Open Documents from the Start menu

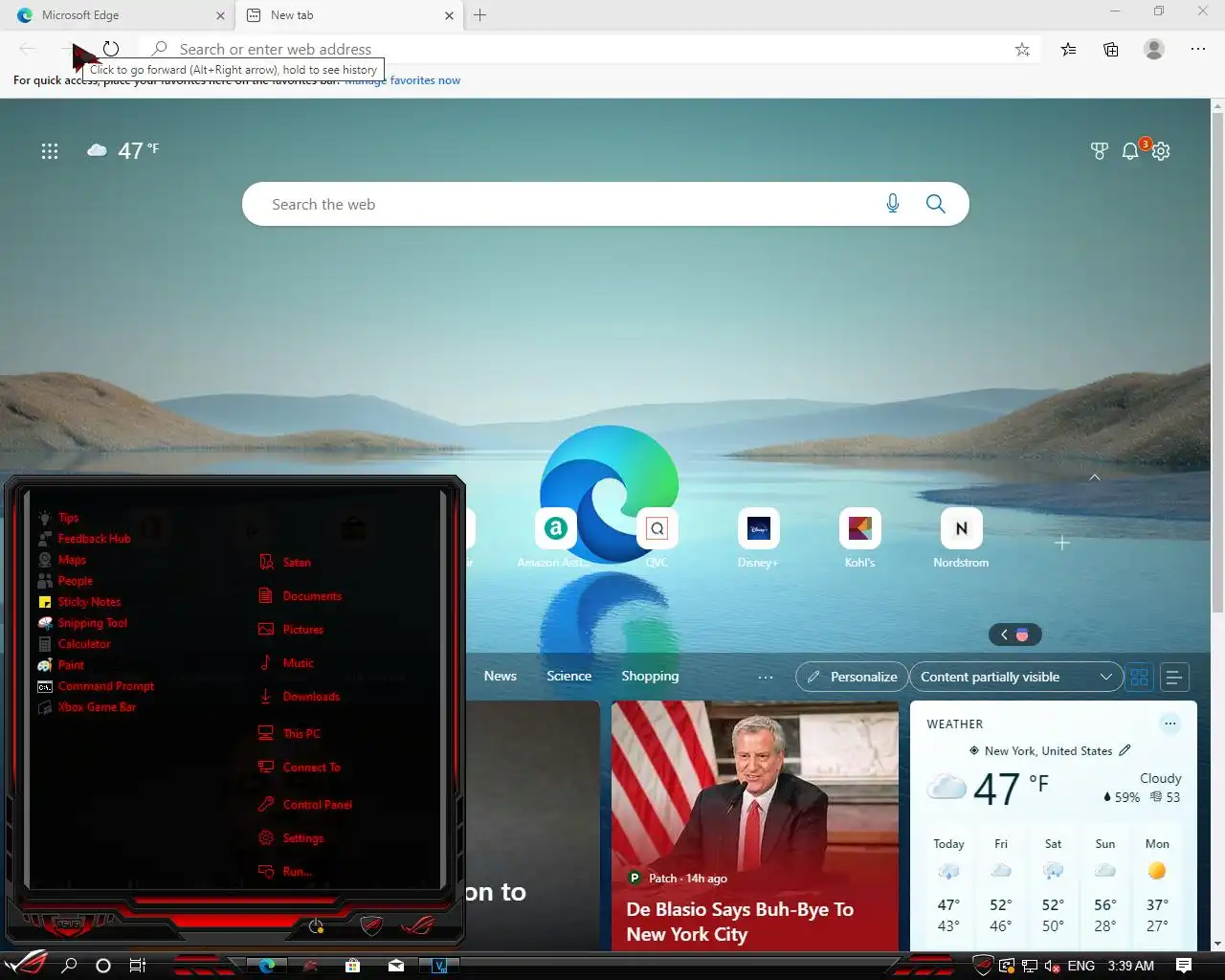pos(300,596)
